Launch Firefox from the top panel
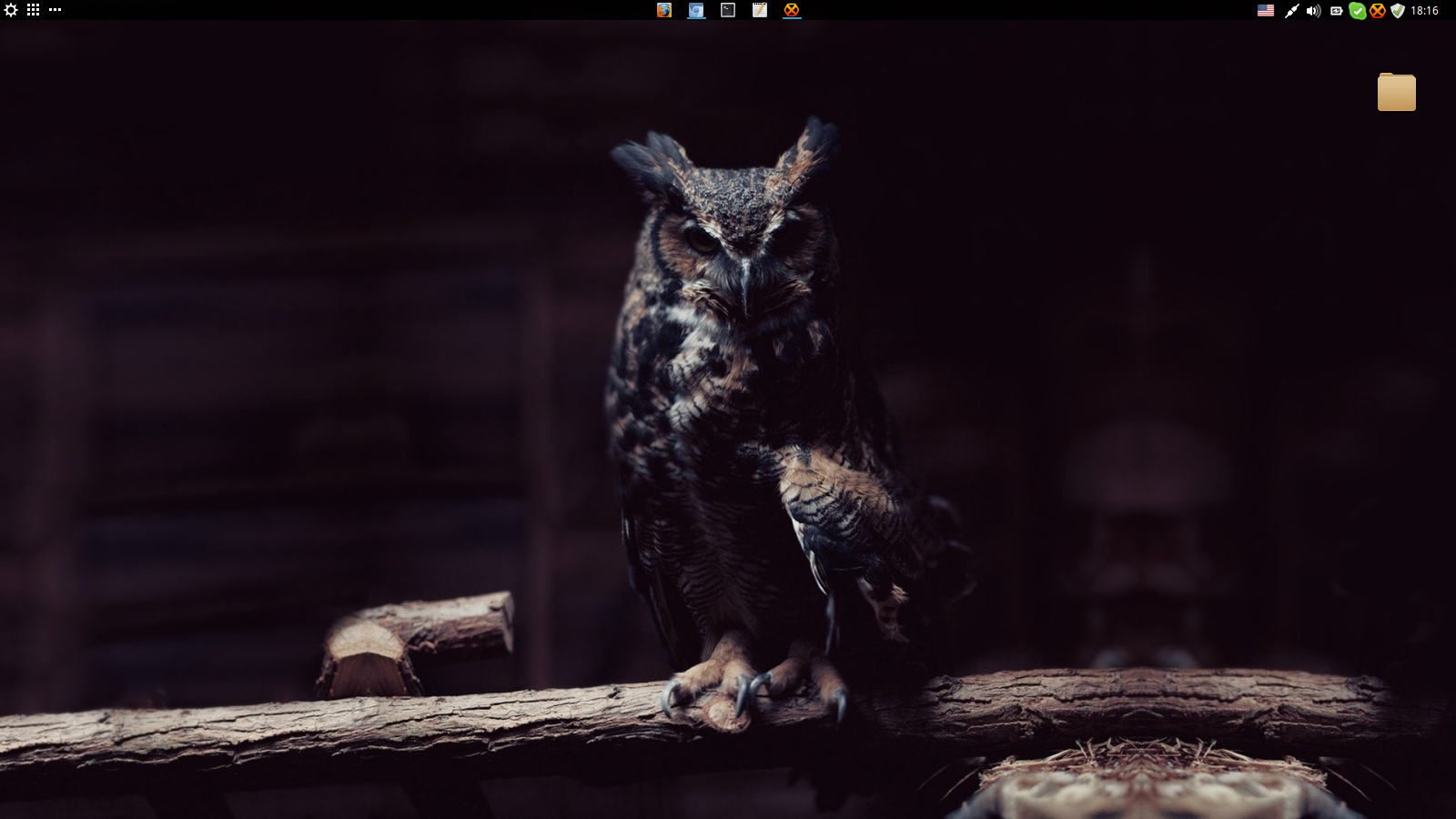1456x819 pixels. coord(664,10)
